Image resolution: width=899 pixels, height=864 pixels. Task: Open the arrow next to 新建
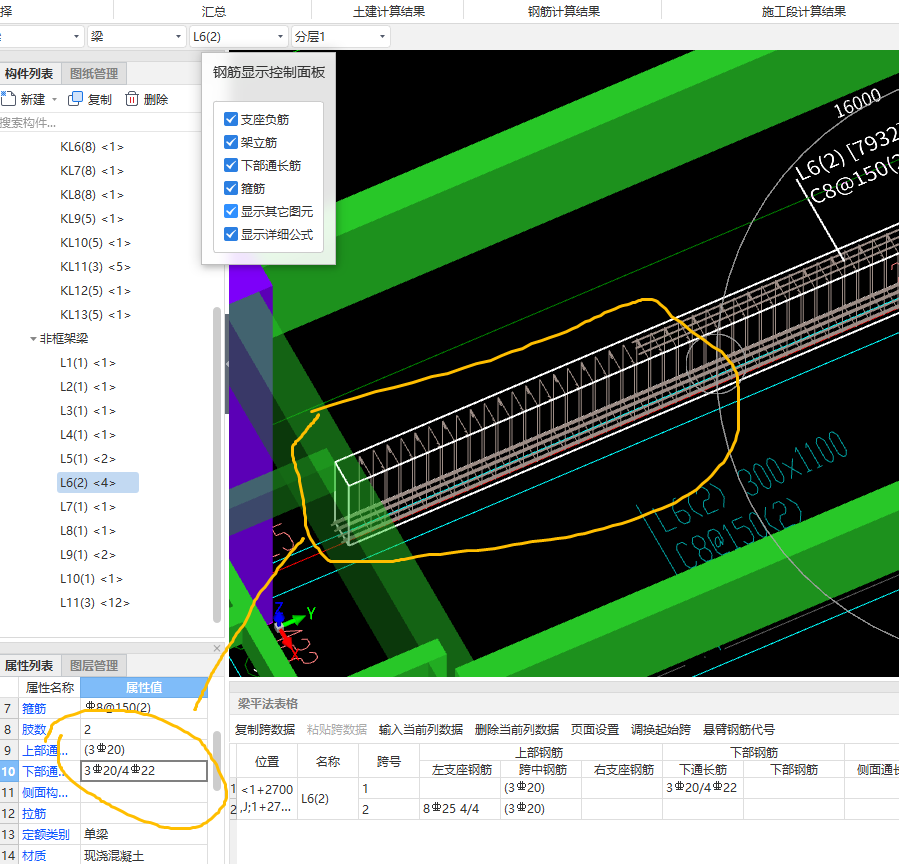(54, 99)
